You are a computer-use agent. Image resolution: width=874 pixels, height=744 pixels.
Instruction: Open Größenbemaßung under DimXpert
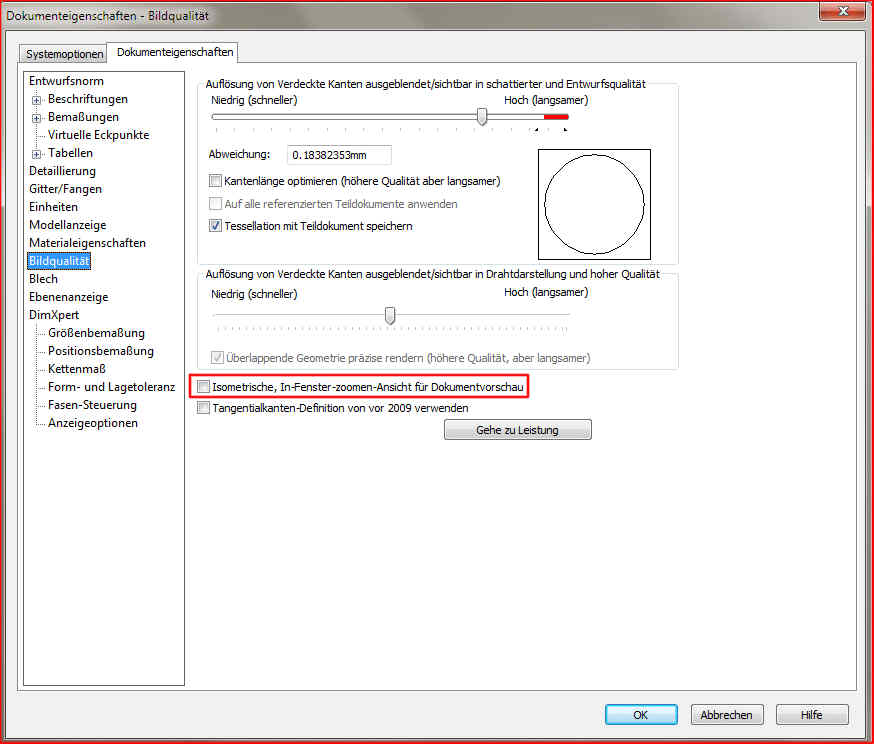96,333
